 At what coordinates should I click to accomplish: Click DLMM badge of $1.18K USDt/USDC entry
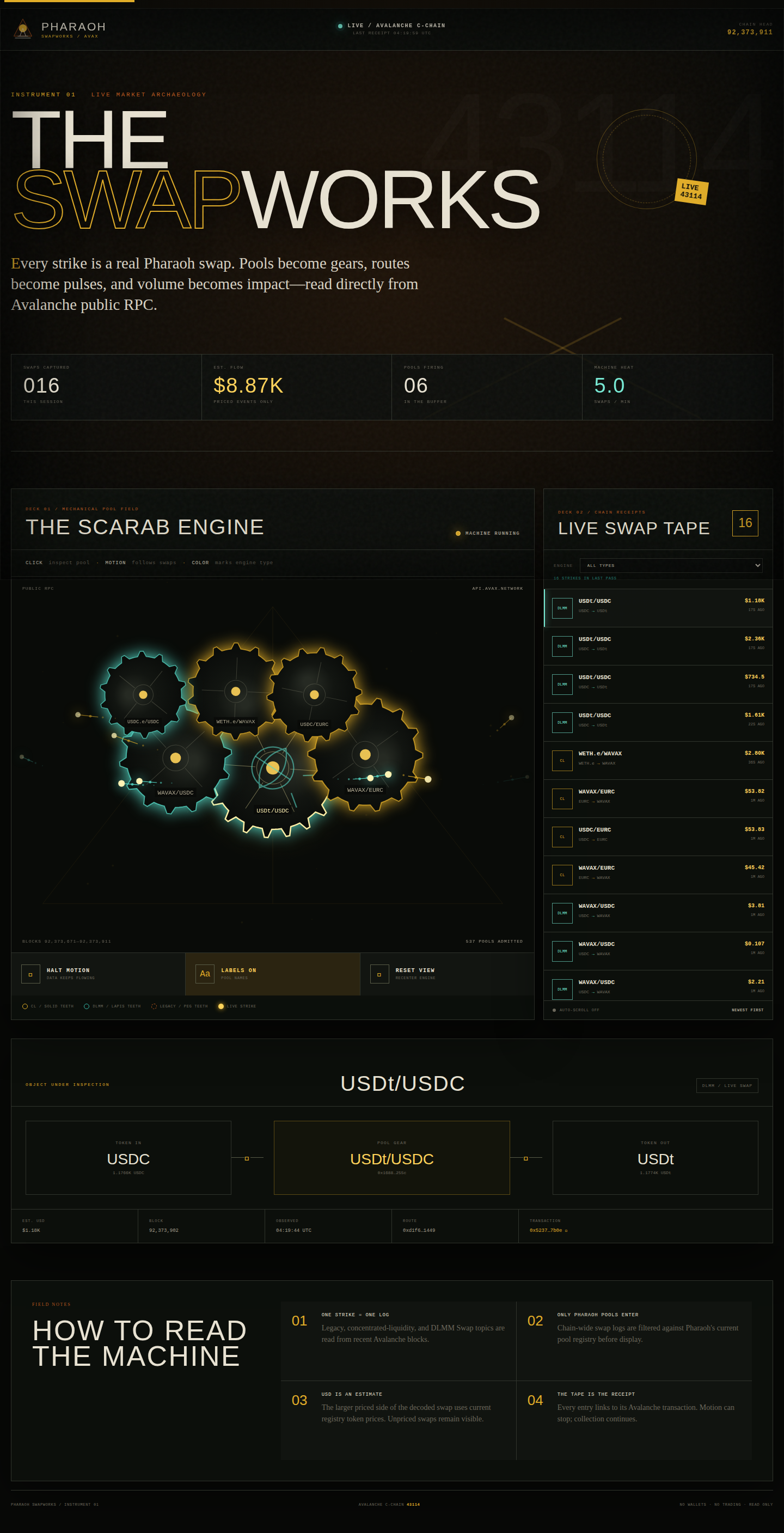[x=562, y=608]
